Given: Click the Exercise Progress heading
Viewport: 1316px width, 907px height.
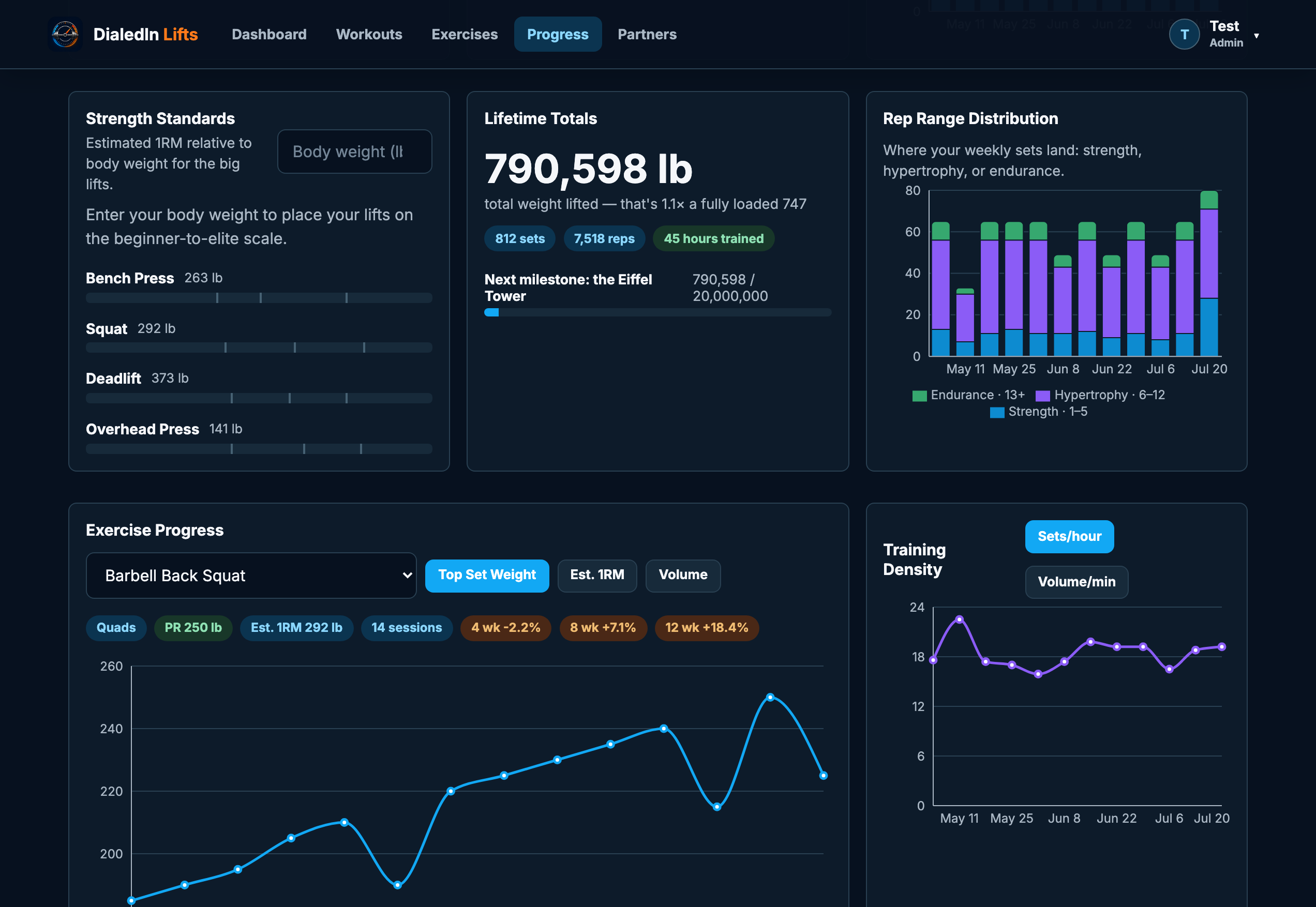Looking at the screenshot, I should coord(155,530).
